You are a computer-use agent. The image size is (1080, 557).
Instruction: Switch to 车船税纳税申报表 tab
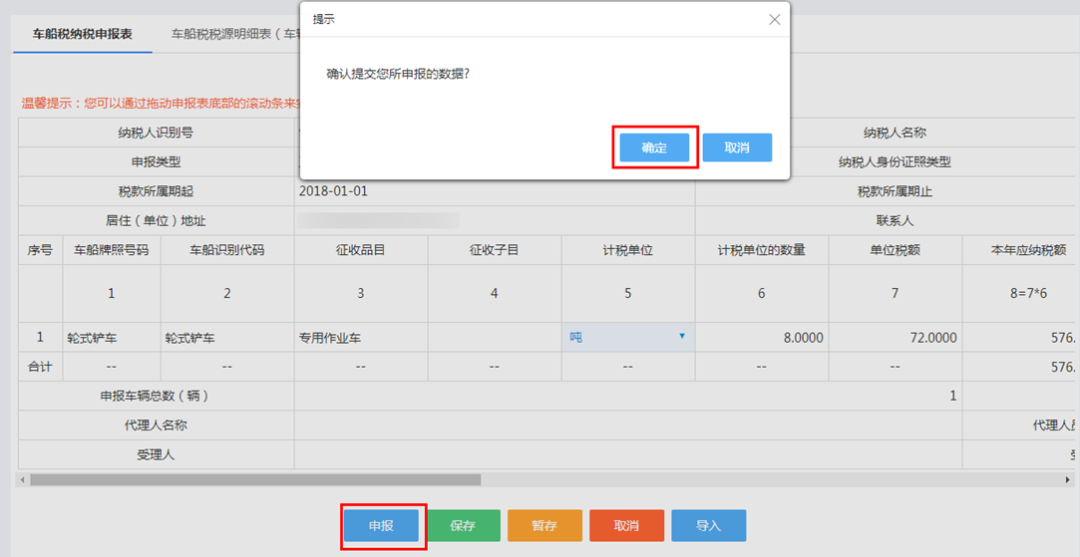click(81, 33)
